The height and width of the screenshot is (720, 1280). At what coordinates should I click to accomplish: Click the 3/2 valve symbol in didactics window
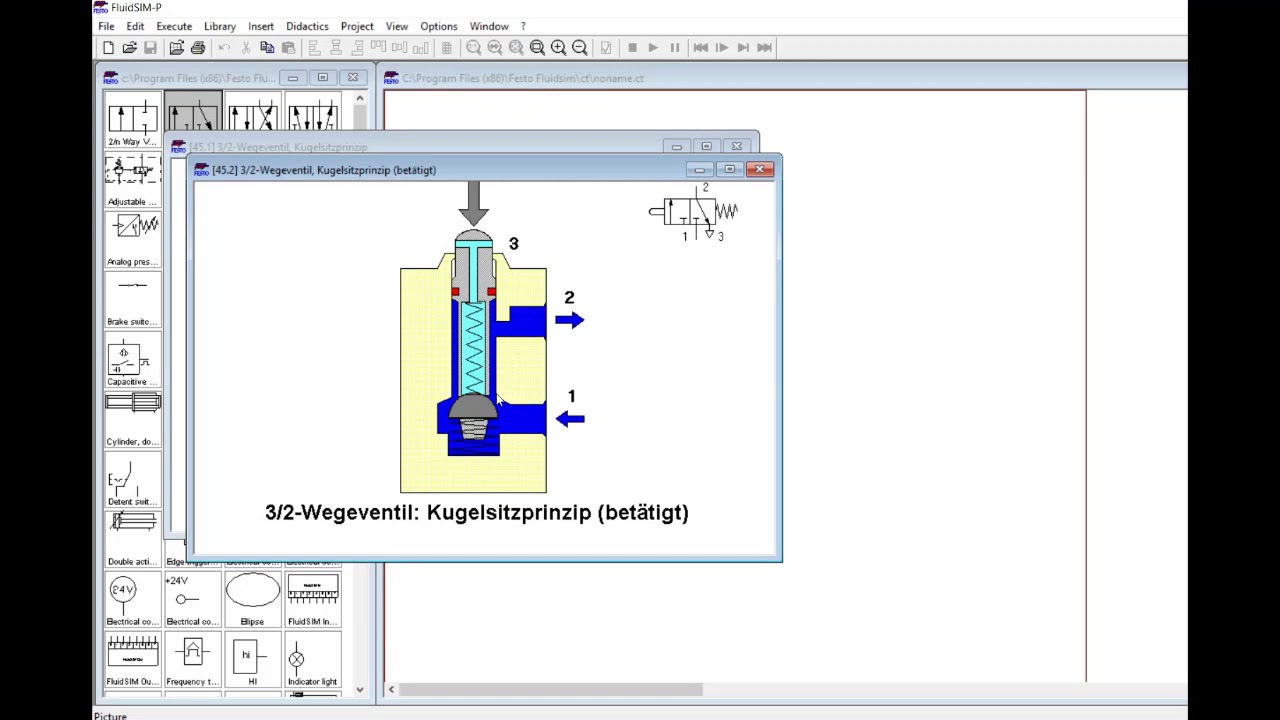[694, 212]
